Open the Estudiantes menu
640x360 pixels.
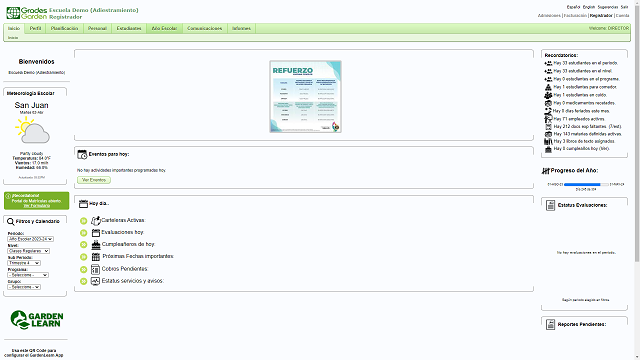pos(129,29)
